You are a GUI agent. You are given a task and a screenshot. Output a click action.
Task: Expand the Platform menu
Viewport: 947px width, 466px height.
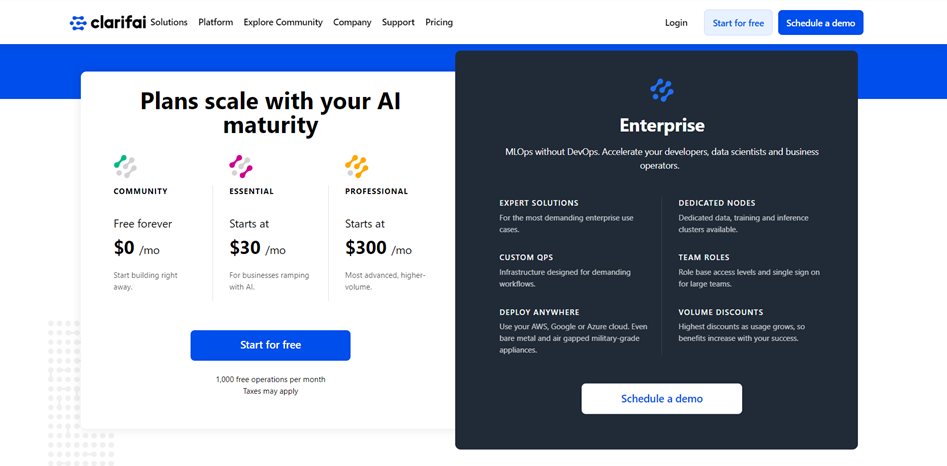coord(216,22)
